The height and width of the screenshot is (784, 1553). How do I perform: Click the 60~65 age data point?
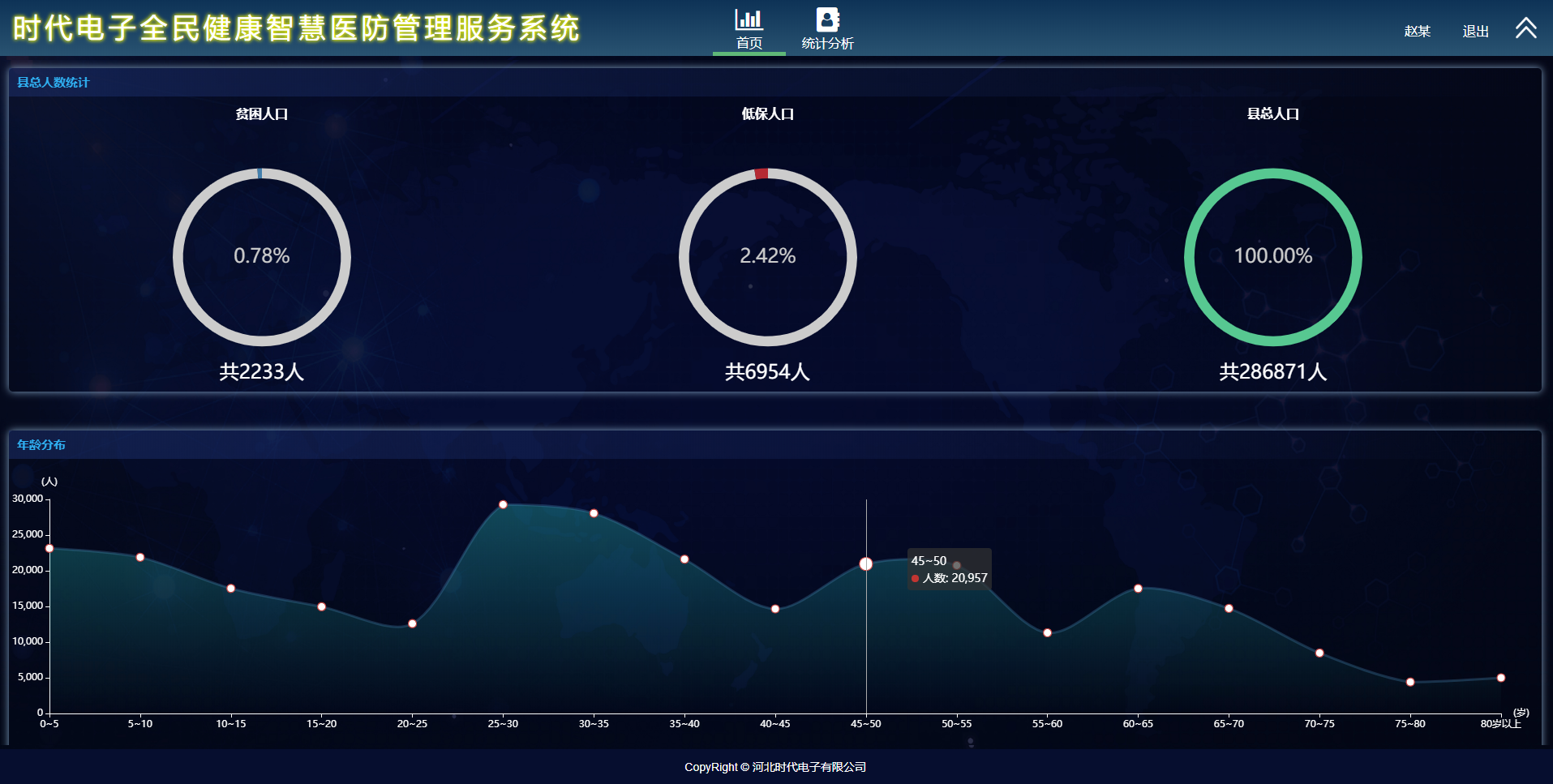1138,589
